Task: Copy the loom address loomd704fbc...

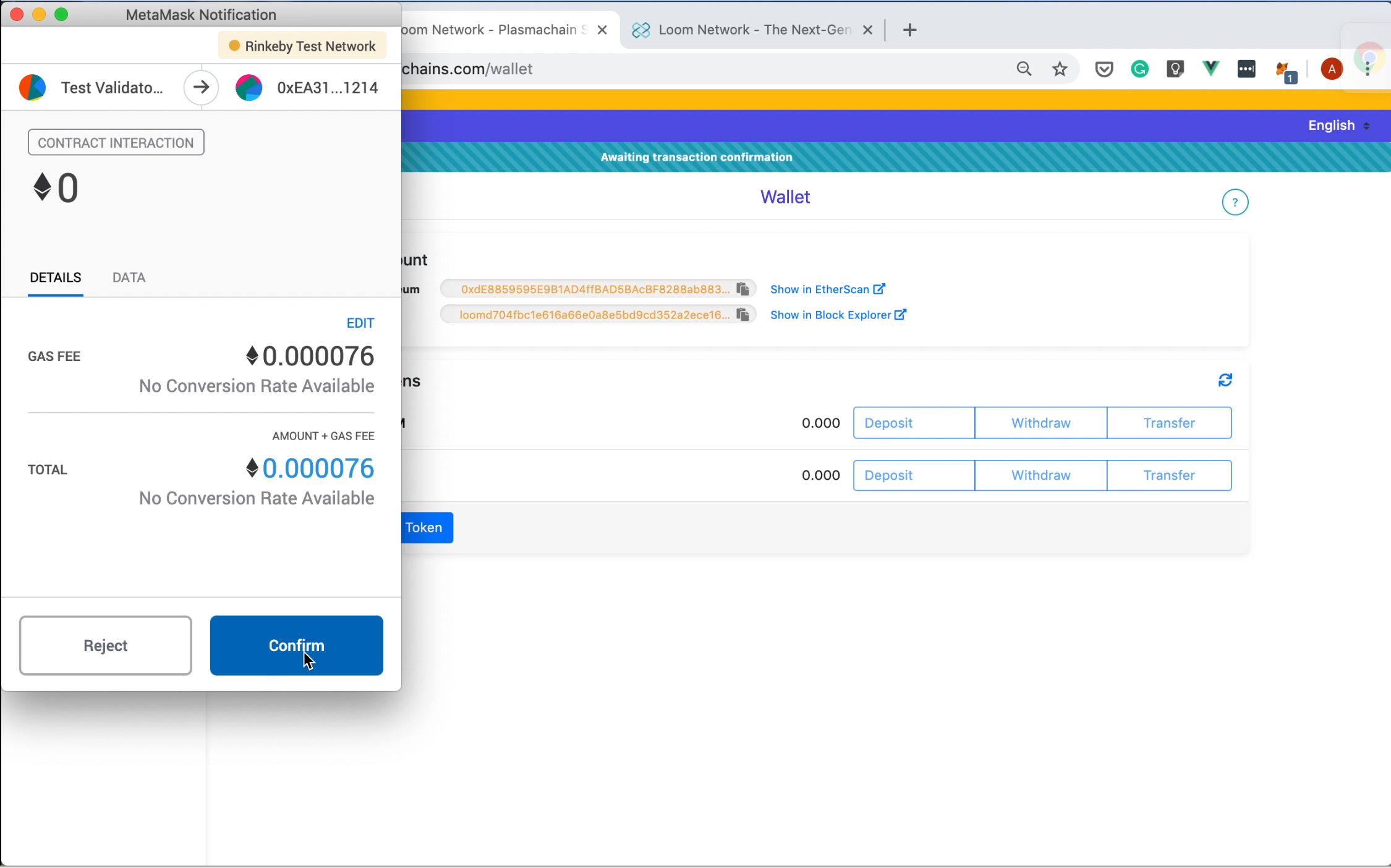Action: (742, 315)
